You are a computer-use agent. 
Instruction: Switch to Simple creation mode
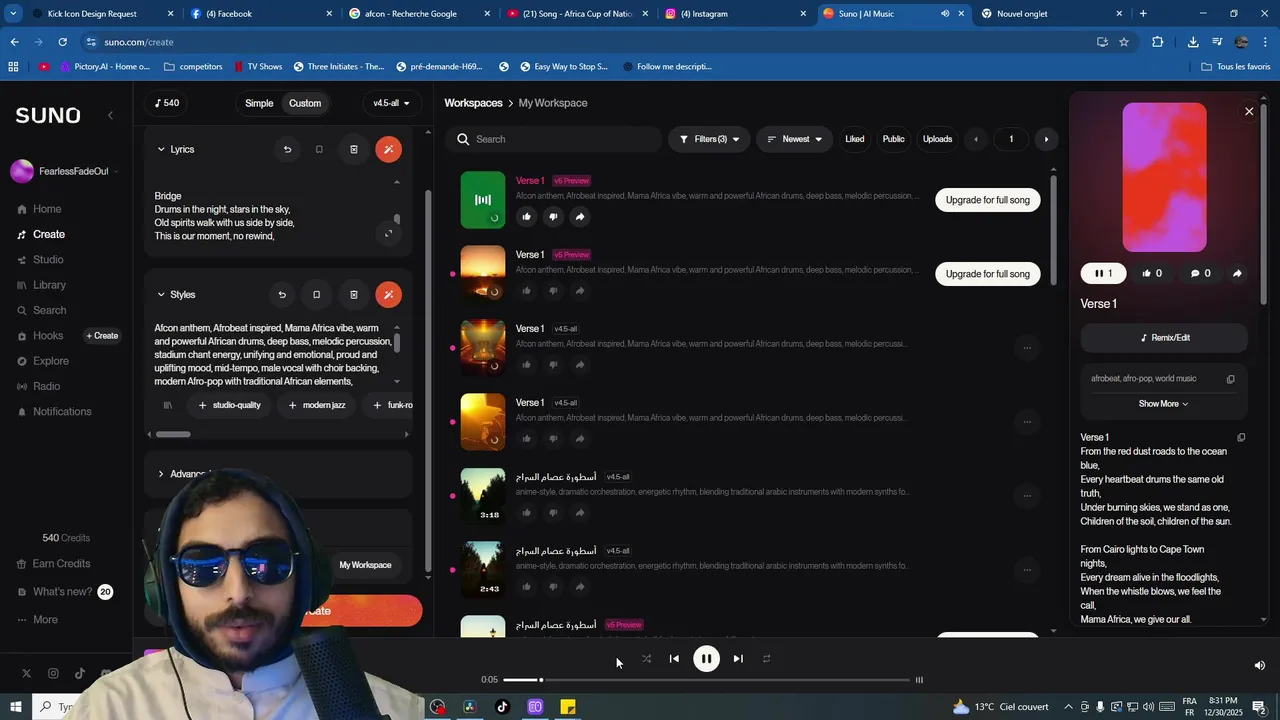pos(259,104)
